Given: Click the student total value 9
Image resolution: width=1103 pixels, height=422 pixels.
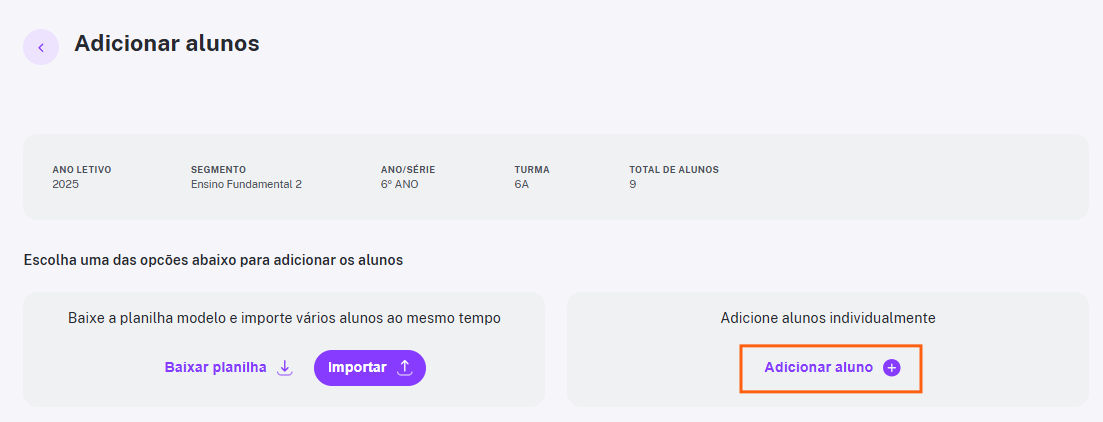Looking at the screenshot, I should point(632,185).
